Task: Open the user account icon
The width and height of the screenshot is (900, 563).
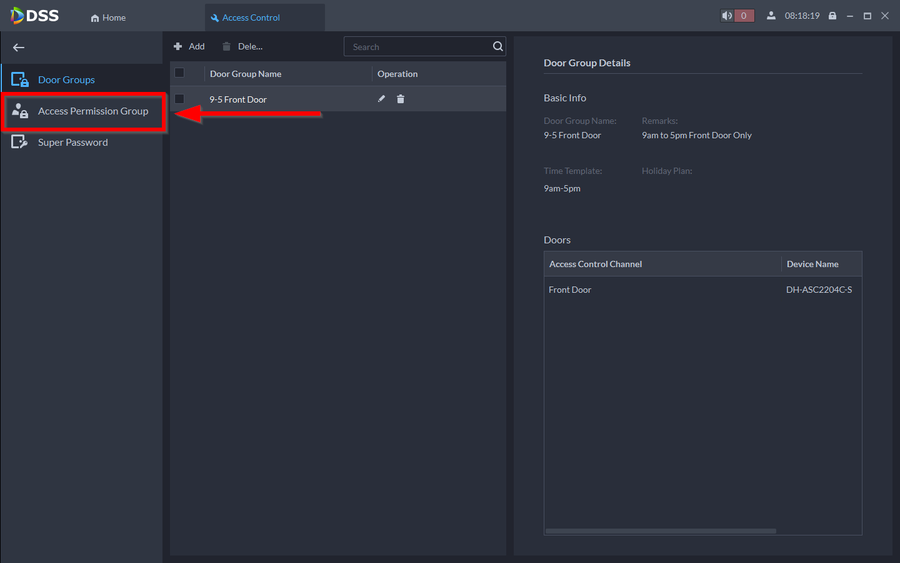Action: 771,16
